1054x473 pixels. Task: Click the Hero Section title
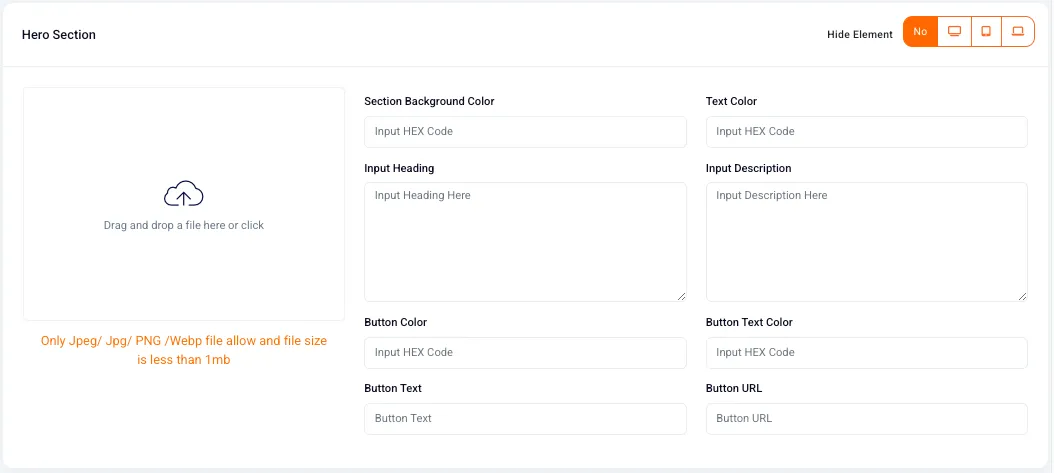pyautogui.click(x=59, y=35)
